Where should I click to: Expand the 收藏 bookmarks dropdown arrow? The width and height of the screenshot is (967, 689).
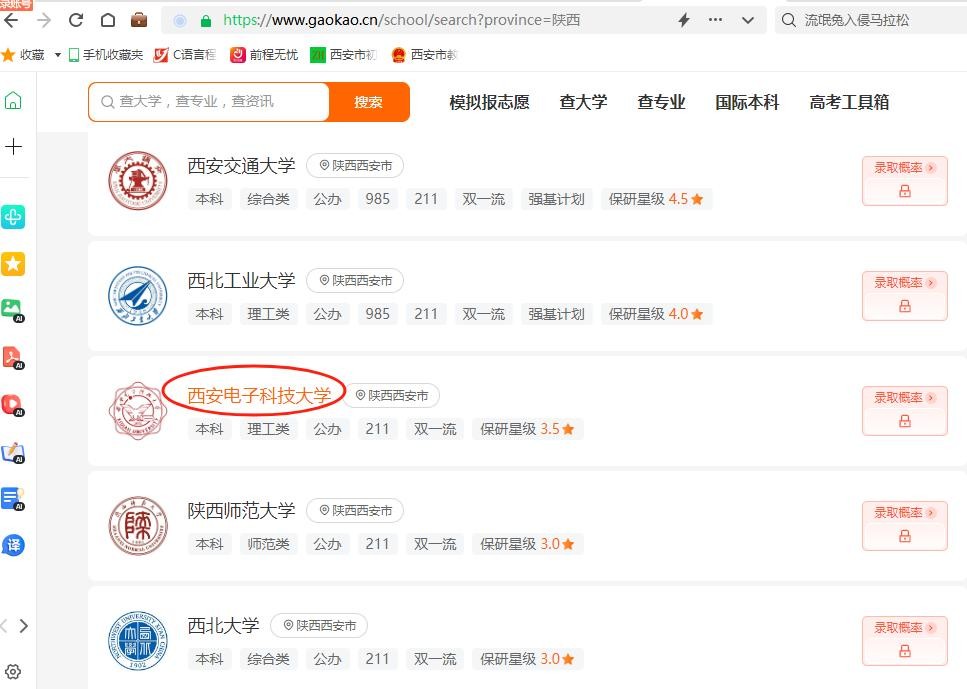click(x=57, y=55)
